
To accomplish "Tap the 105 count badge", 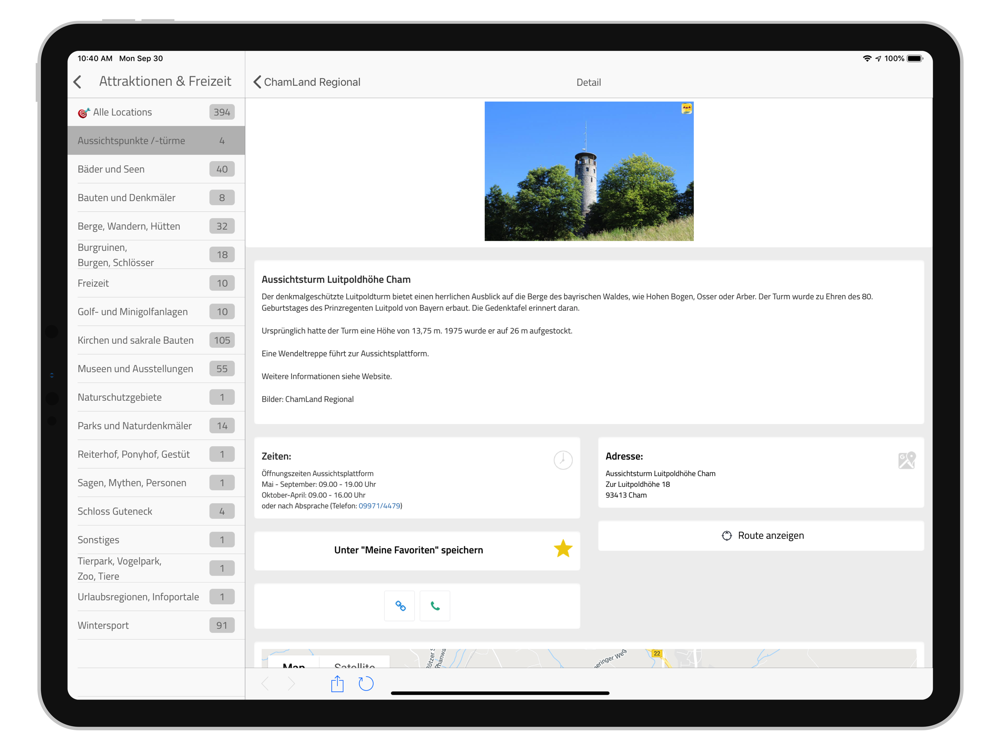I will (x=222, y=340).
